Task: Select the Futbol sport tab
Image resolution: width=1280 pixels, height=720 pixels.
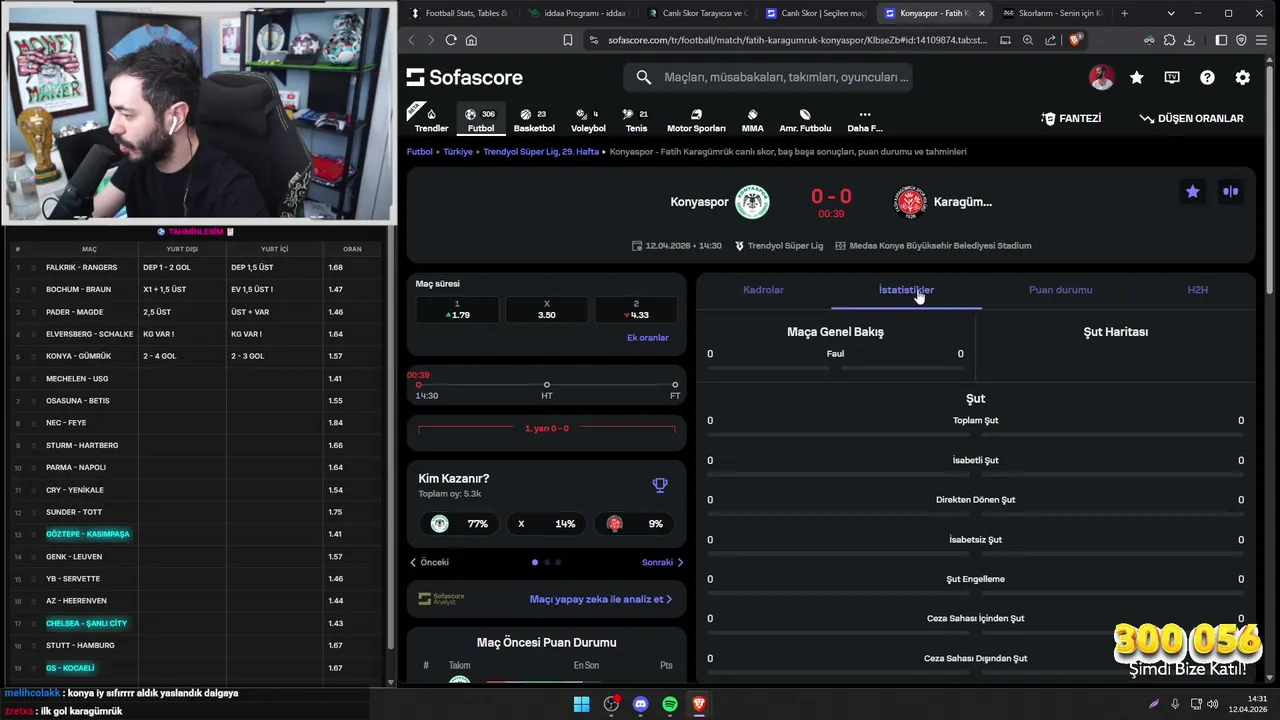Action: click(481, 120)
